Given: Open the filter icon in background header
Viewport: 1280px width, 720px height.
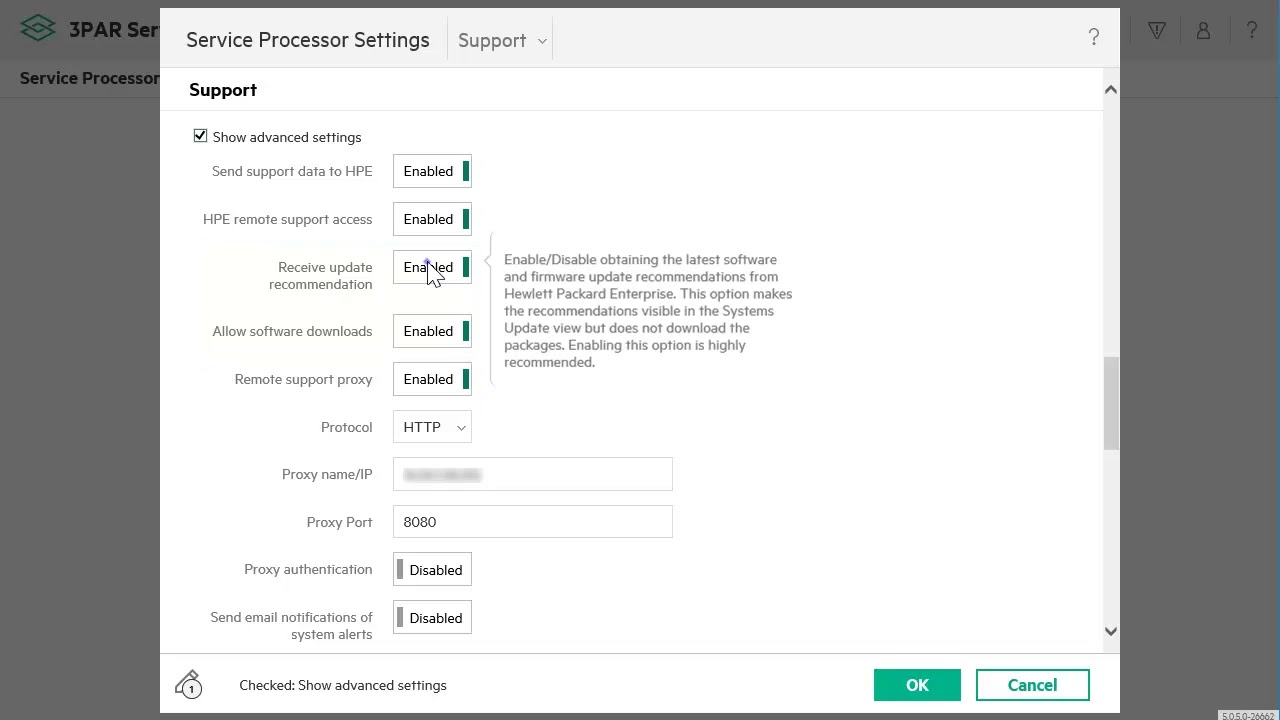Looking at the screenshot, I should tap(1157, 31).
